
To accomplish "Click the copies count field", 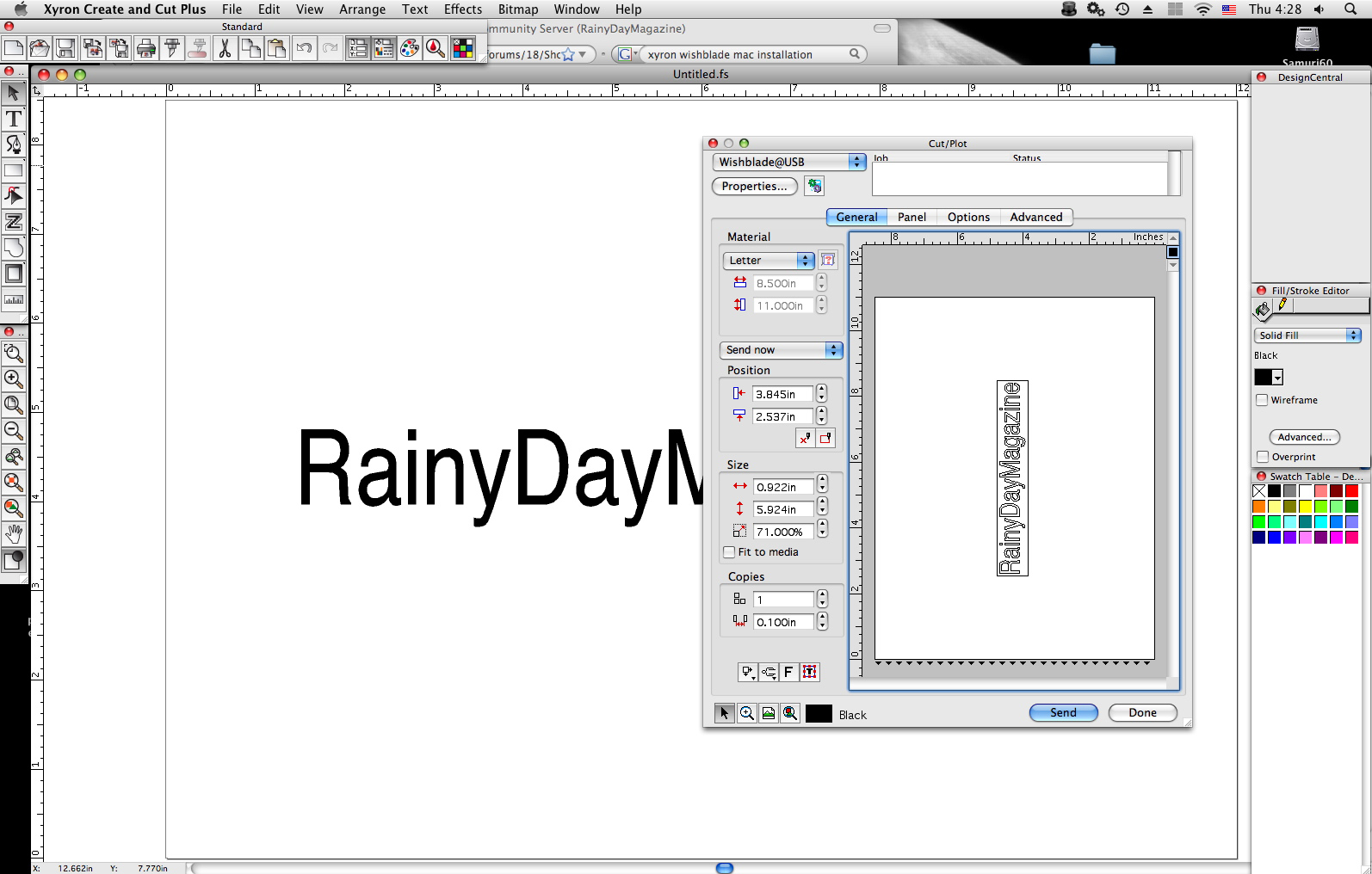I will (782, 600).
